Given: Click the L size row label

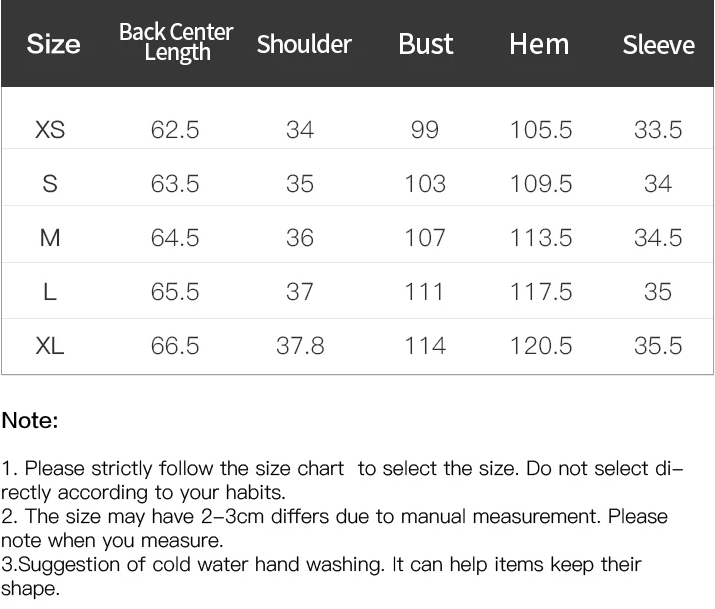Looking at the screenshot, I should tap(50, 292).
